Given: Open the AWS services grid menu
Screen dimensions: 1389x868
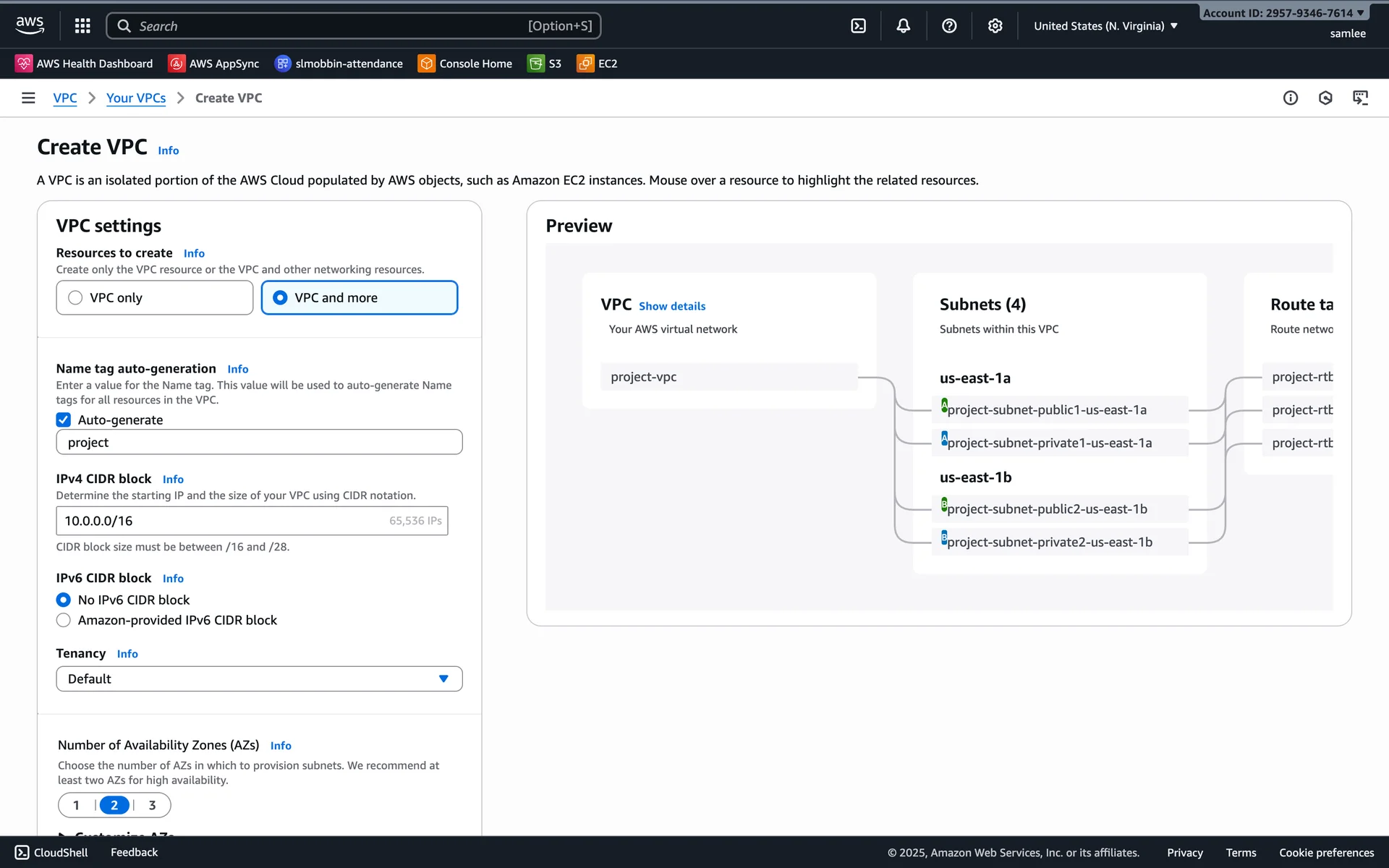Looking at the screenshot, I should click(82, 26).
